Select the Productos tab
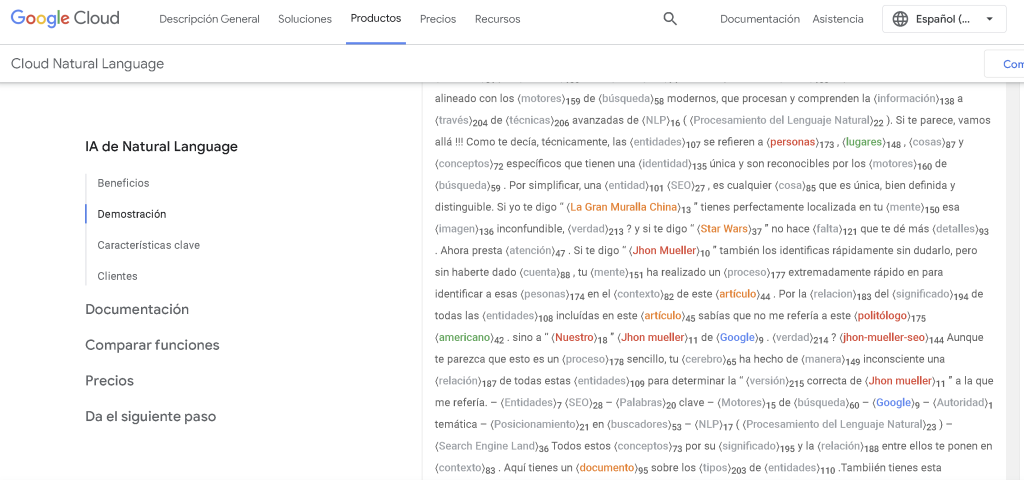Viewport: 1024px width, 480px height. point(376,19)
